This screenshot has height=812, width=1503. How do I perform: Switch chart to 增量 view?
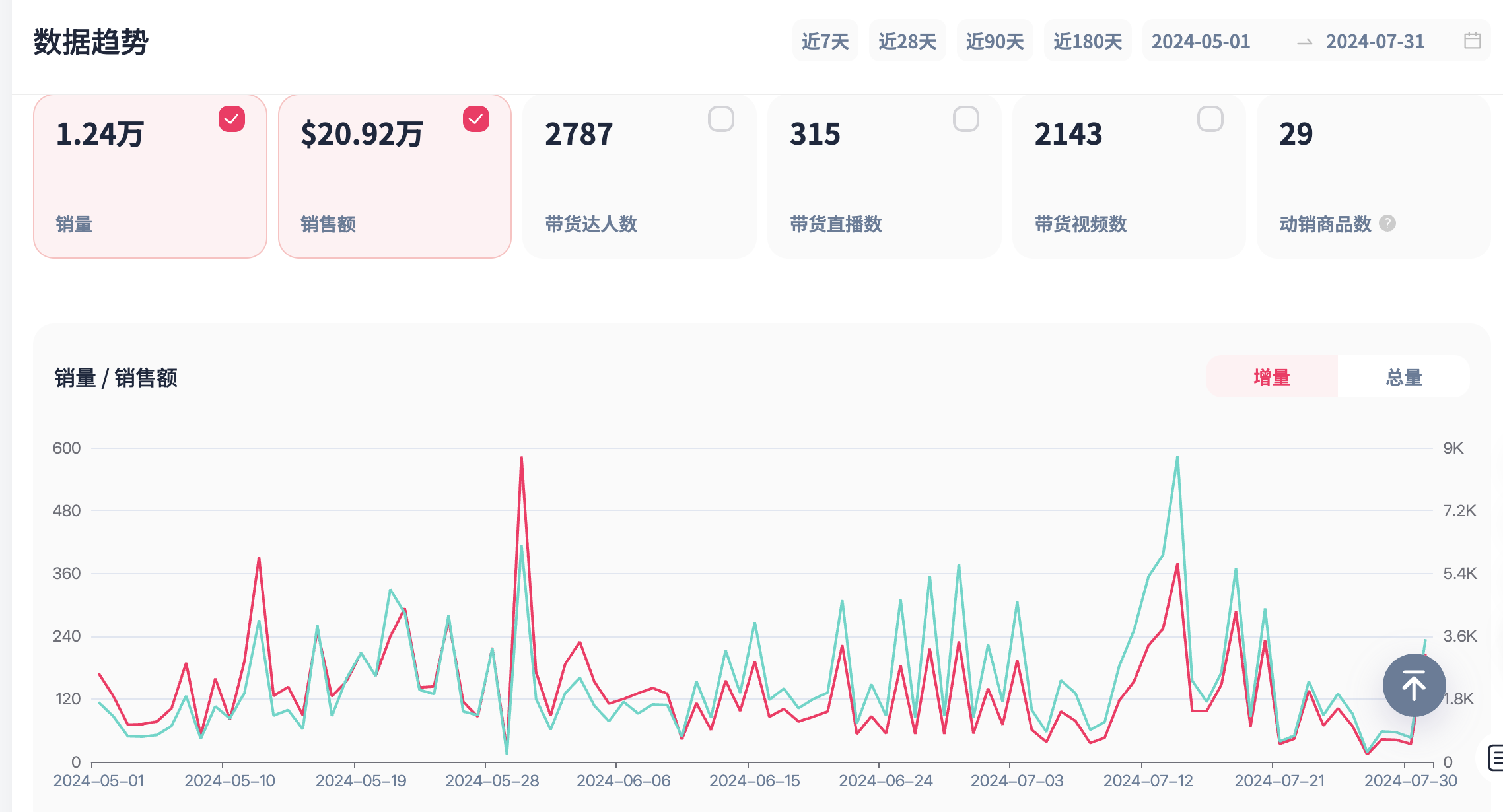pos(1271,377)
